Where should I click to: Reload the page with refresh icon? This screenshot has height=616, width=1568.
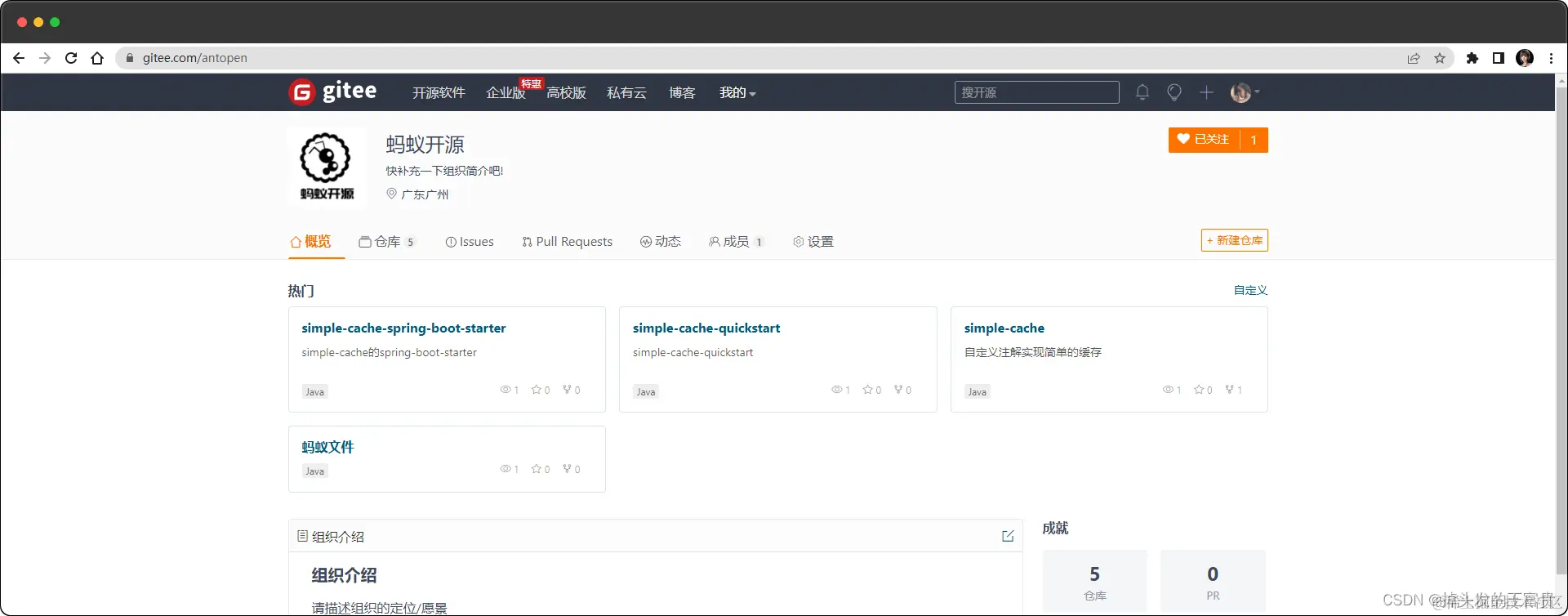tap(71, 58)
